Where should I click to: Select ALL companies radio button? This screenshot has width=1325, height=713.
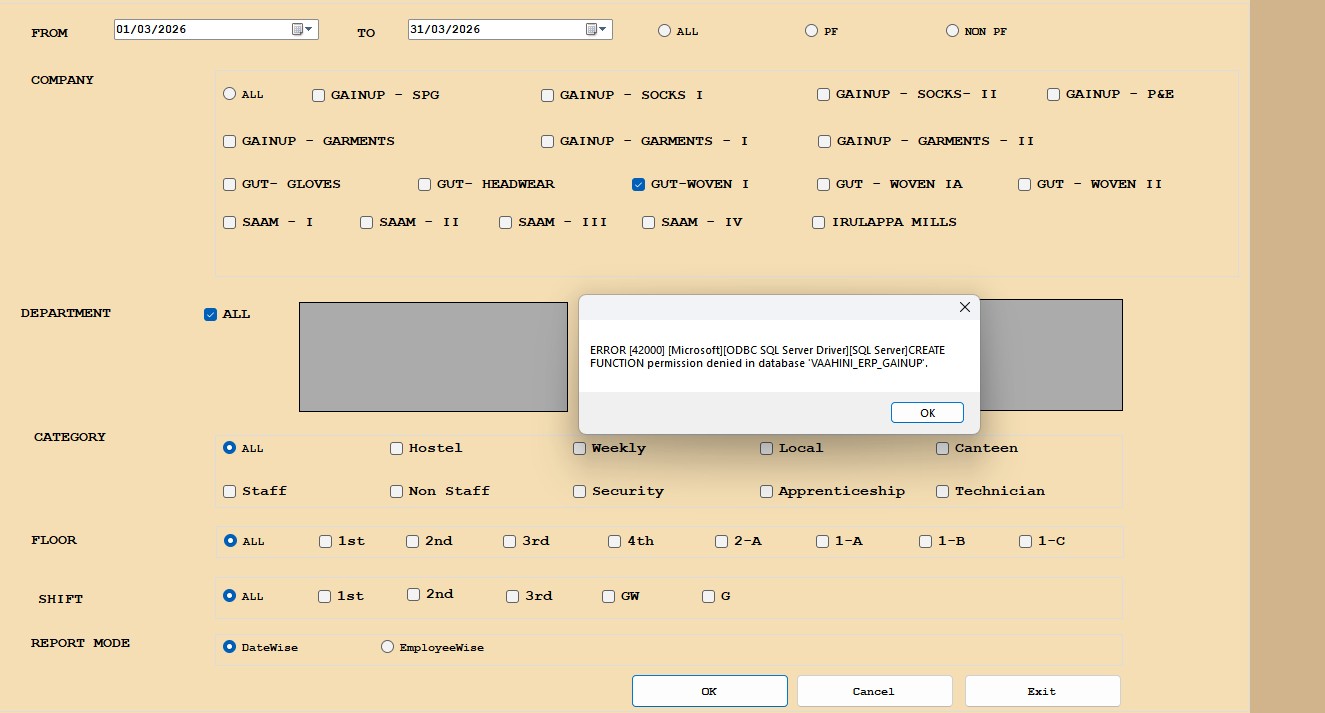click(x=229, y=94)
